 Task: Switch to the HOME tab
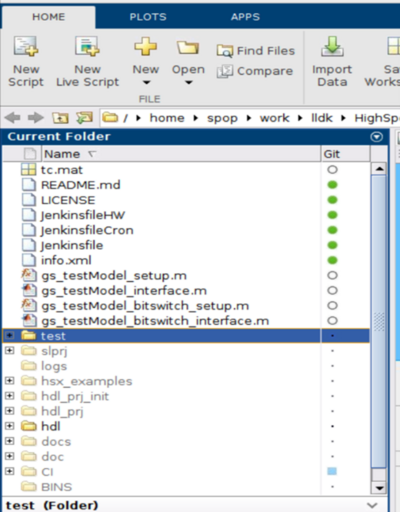pyautogui.click(x=49, y=17)
